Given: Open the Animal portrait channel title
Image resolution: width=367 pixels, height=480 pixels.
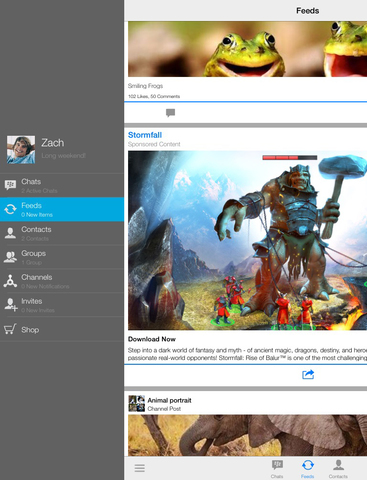Looking at the screenshot, I should (169, 400).
